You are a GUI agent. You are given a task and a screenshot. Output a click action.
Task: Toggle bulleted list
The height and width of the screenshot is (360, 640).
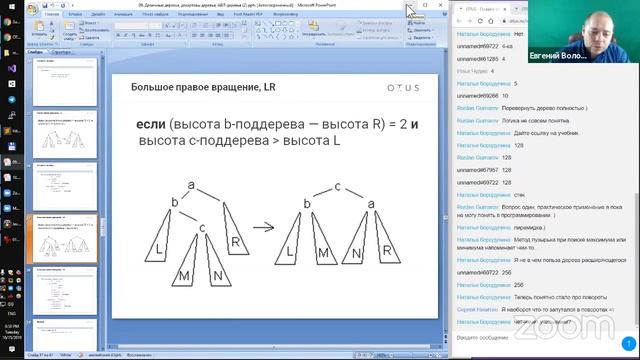[x=195, y=25]
